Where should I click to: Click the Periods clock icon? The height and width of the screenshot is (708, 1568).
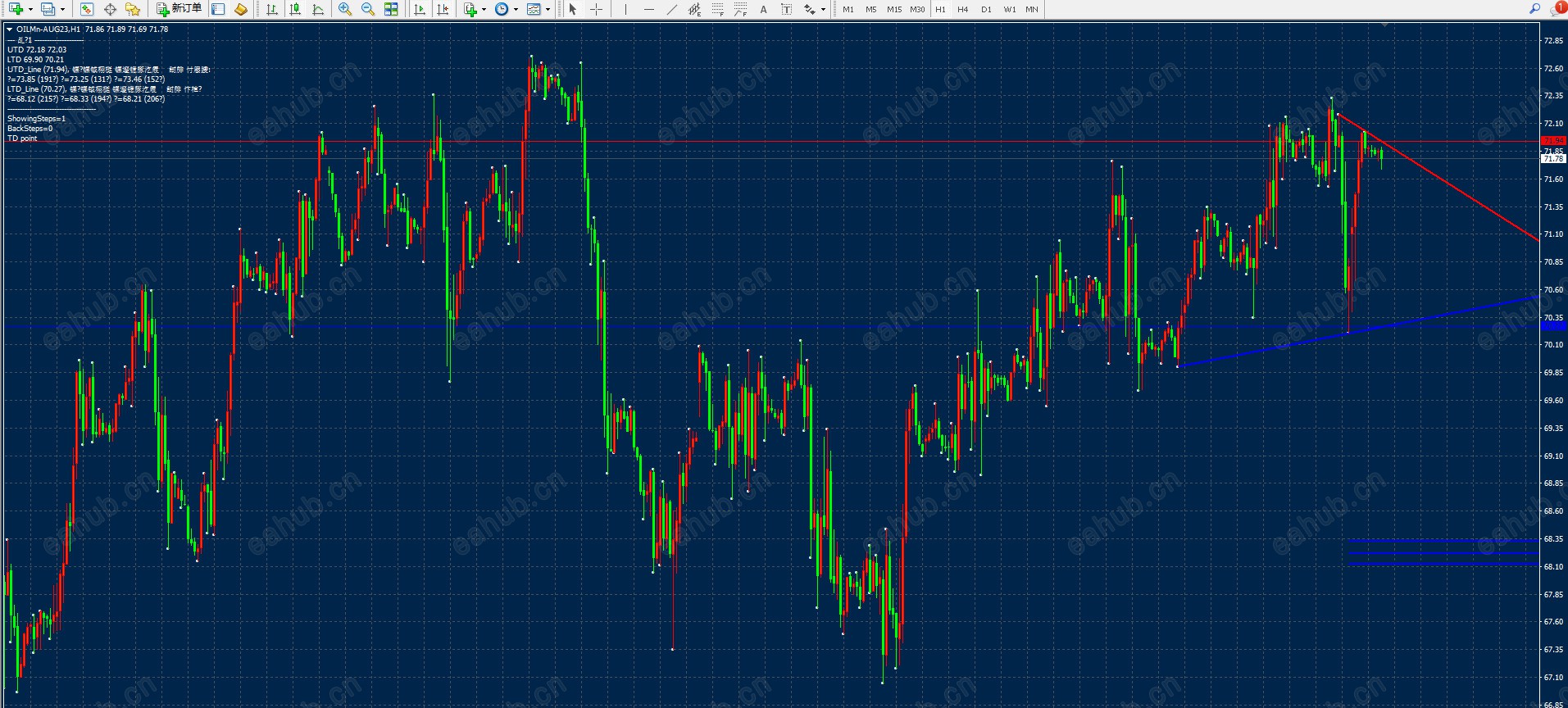coord(502,9)
